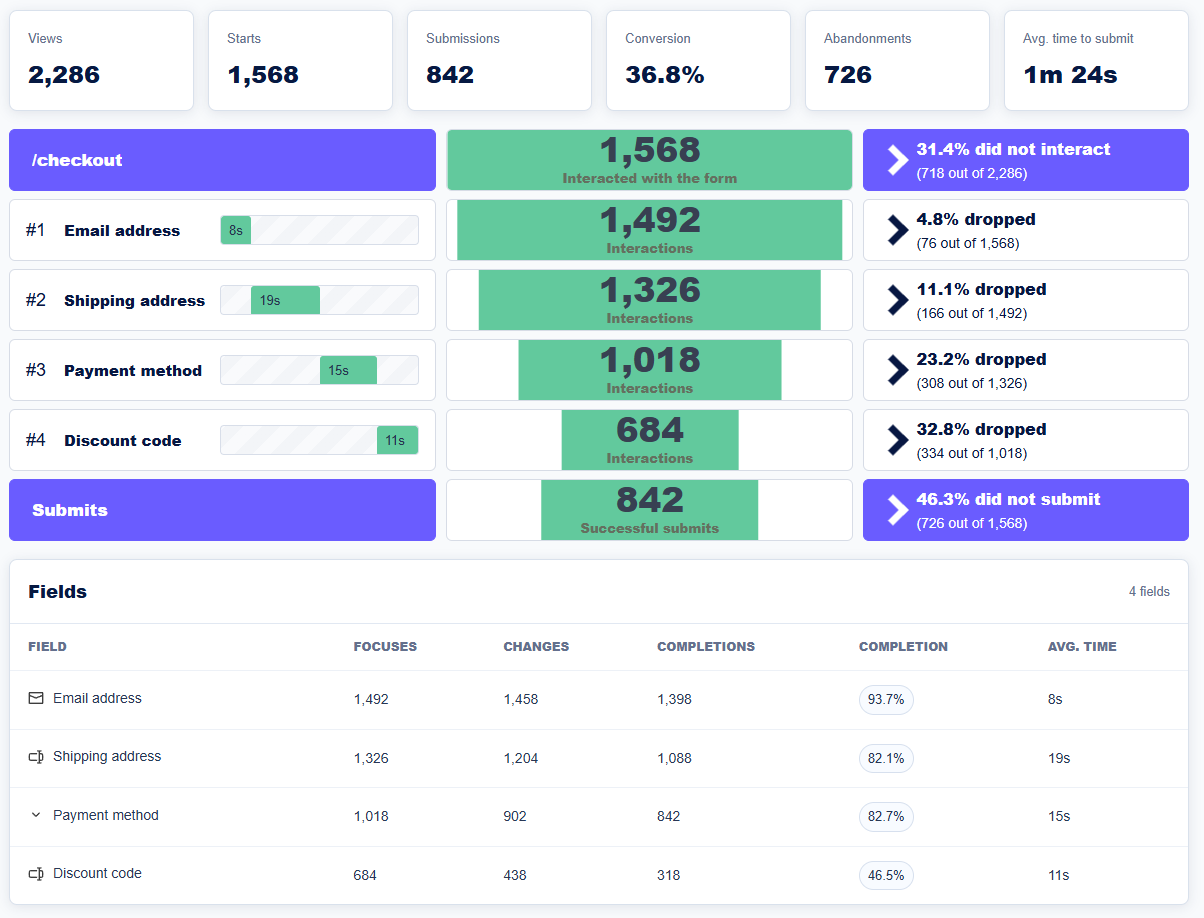The height and width of the screenshot is (918, 1204).
Task: Sort the table by the FOCUSES column
Action: click(x=385, y=647)
